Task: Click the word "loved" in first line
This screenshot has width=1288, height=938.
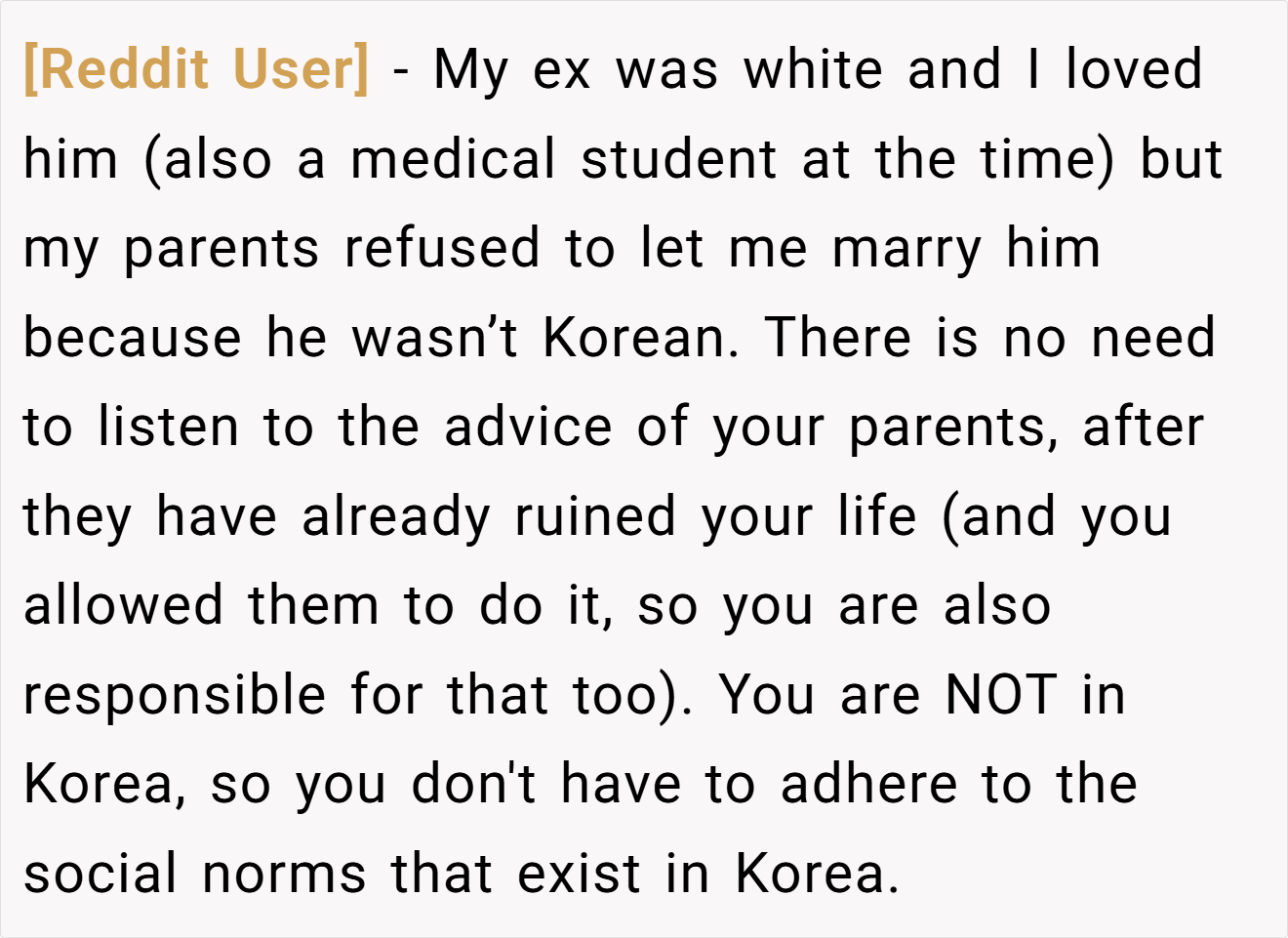Action: (x=1134, y=69)
